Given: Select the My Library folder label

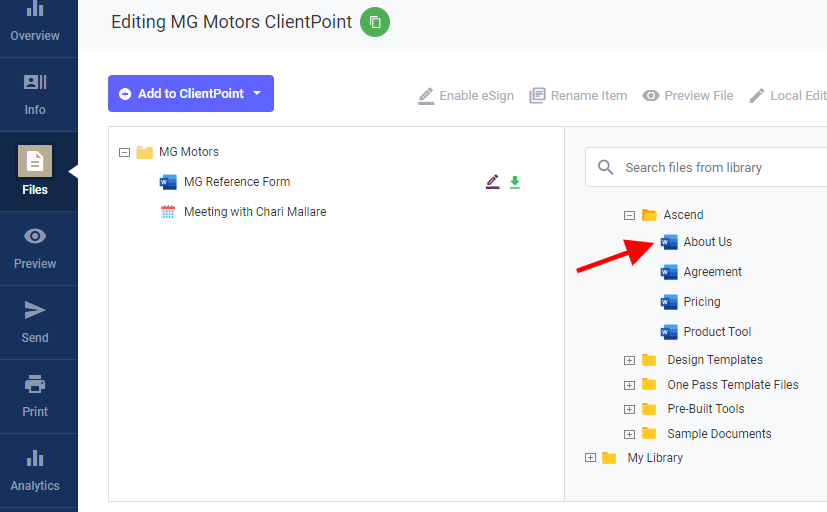Looking at the screenshot, I should [x=655, y=458].
